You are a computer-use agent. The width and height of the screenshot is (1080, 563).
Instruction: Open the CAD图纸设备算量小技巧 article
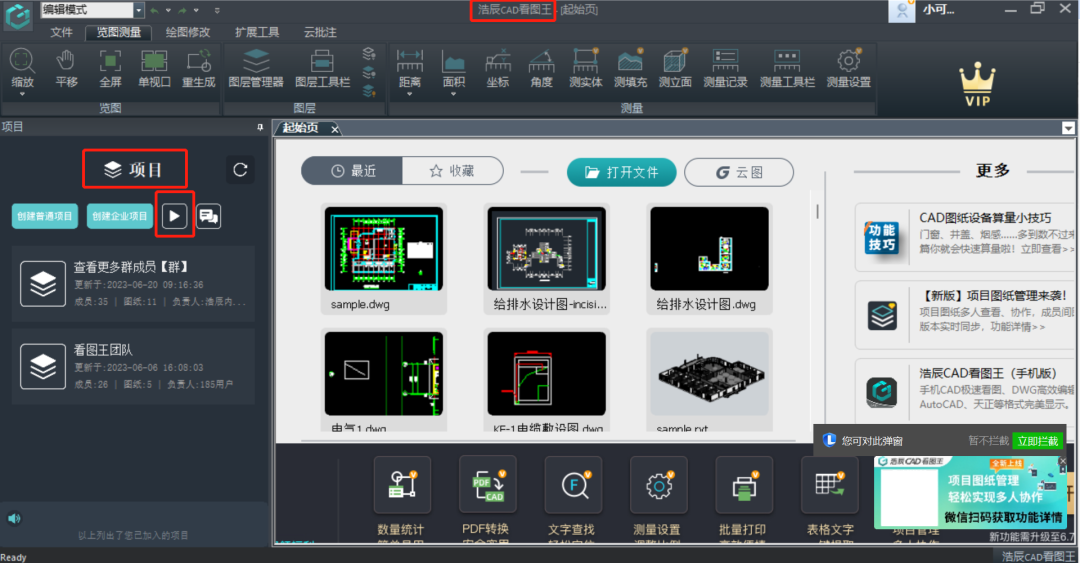[964, 237]
